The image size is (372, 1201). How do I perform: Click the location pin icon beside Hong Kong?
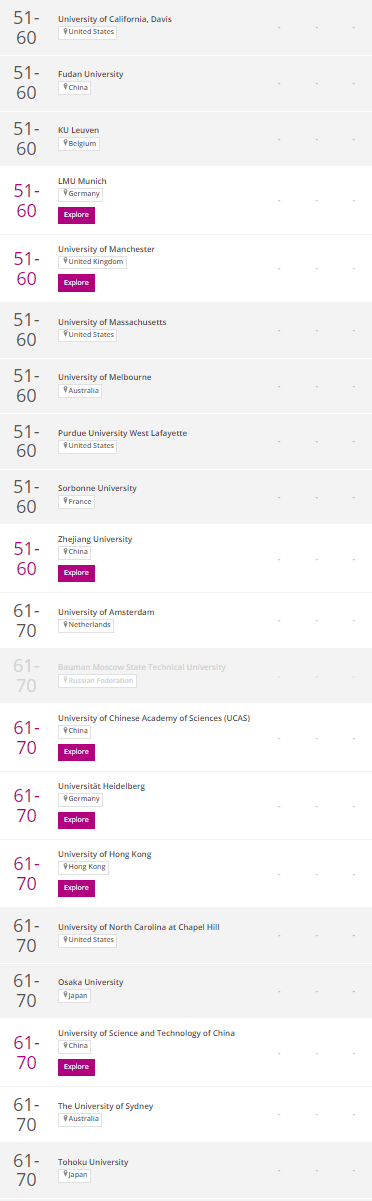tap(65, 867)
